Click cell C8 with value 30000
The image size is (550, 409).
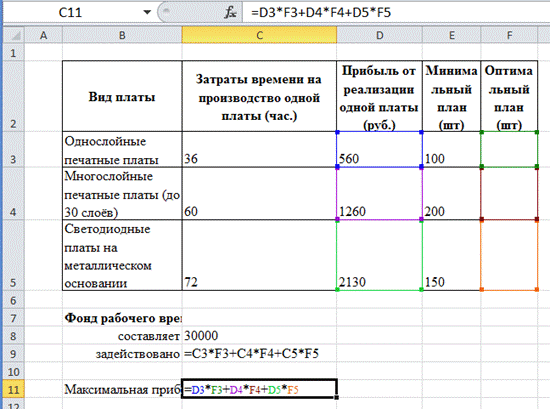point(259,336)
